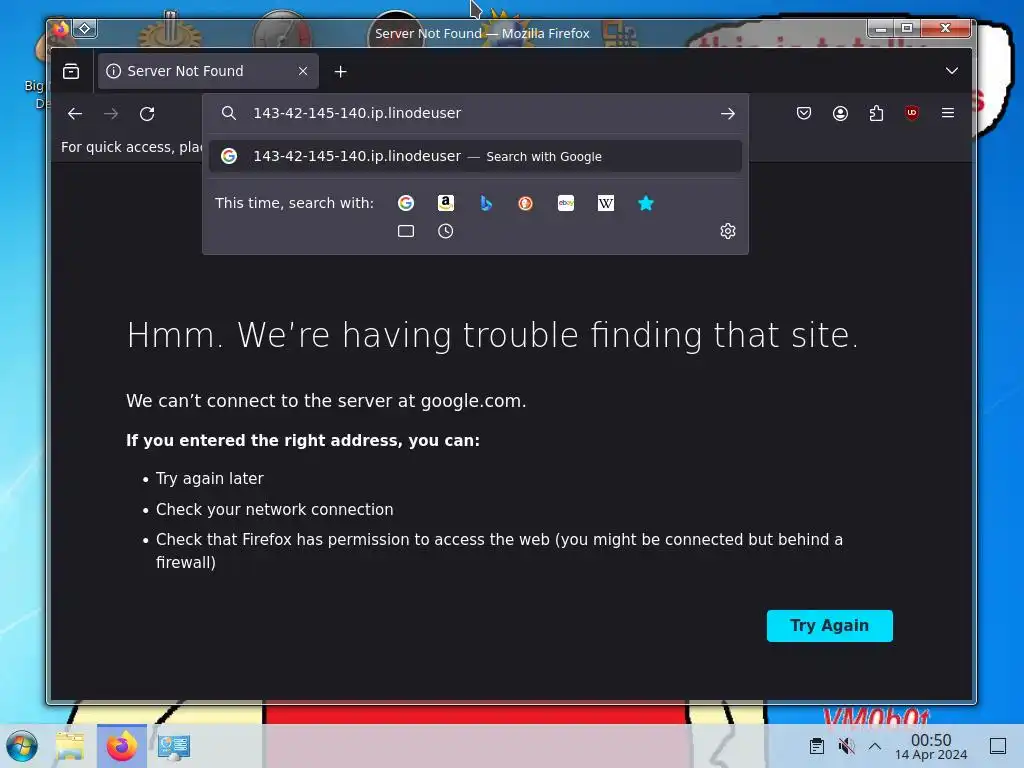Click the Go arrow in address bar
1024x768 pixels.
pyautogui.click(x=728, y=114)
